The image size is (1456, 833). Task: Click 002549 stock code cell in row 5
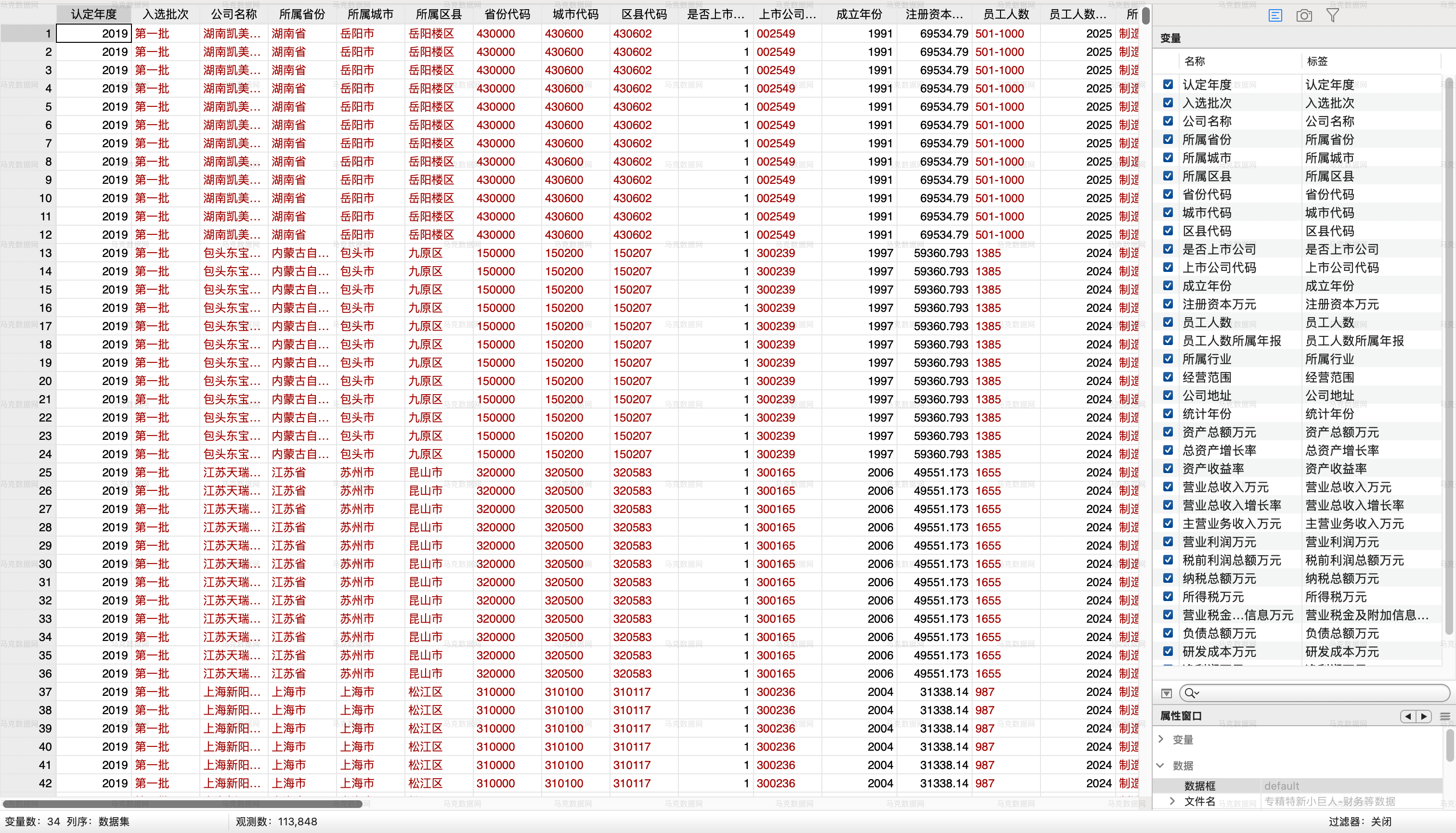coord(788,107)
